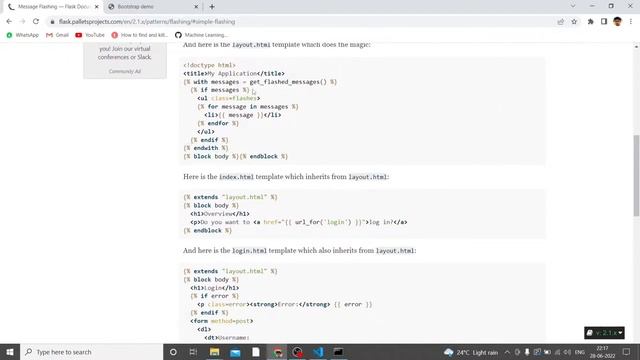Open the terminal window icon on taskbar

[x=338, y=352]
